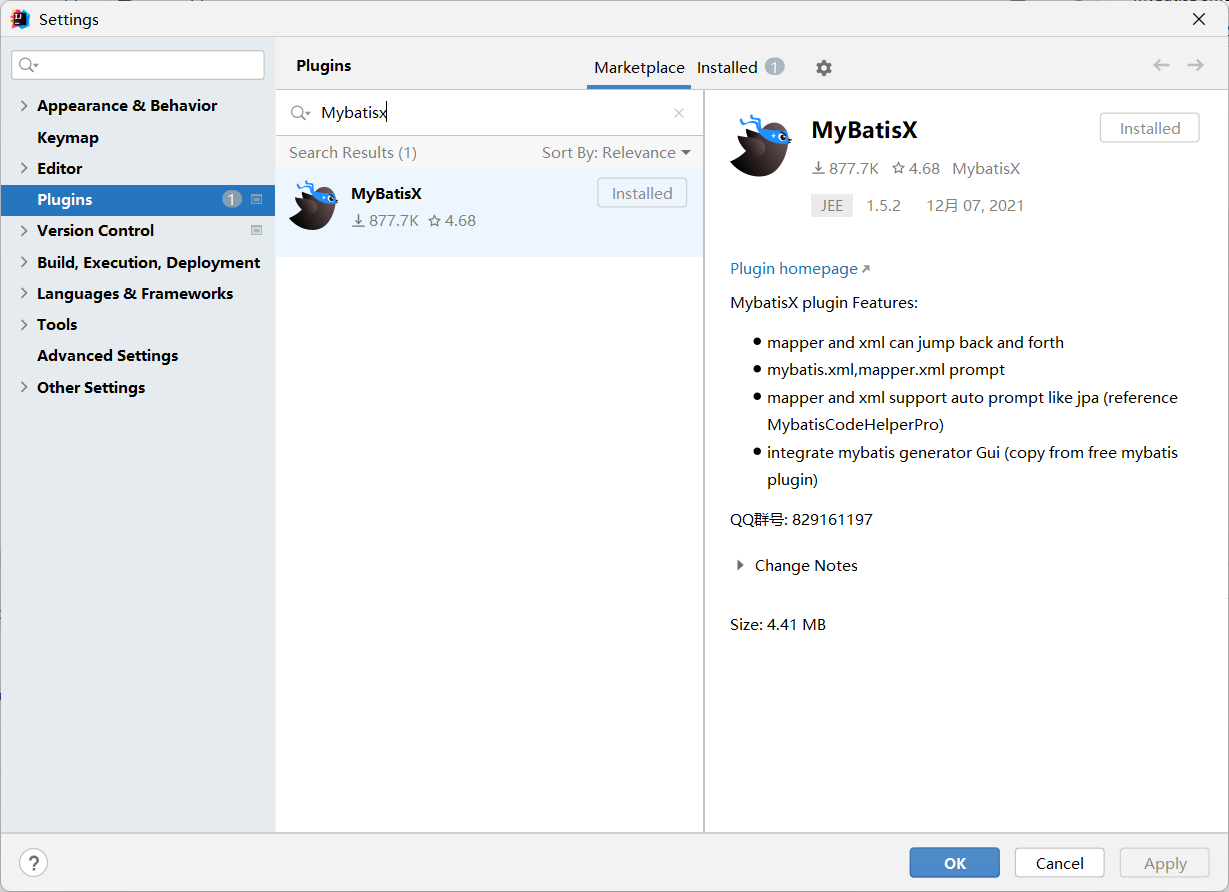1229x892 pixels.
Task: Click the forward navigation arrow
Action: (1195, 65)
